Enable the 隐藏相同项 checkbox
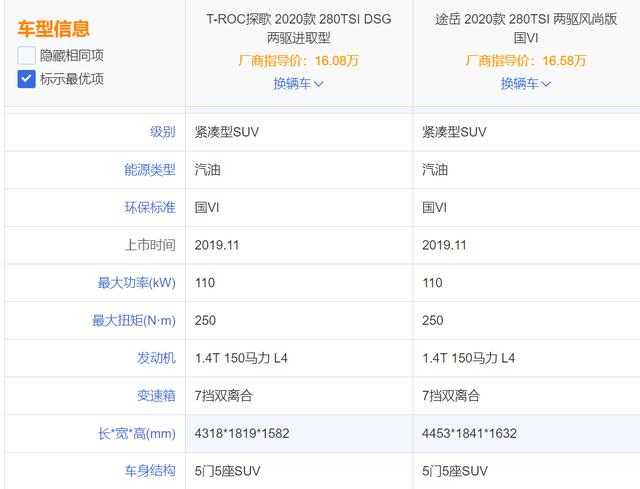The width and height of the screenshot is (640, 489). 26,56
